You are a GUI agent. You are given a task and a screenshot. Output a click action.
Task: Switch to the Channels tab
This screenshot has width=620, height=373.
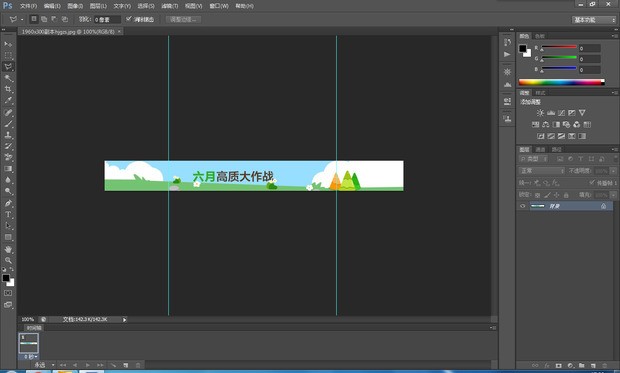click(x=541, y=150)
